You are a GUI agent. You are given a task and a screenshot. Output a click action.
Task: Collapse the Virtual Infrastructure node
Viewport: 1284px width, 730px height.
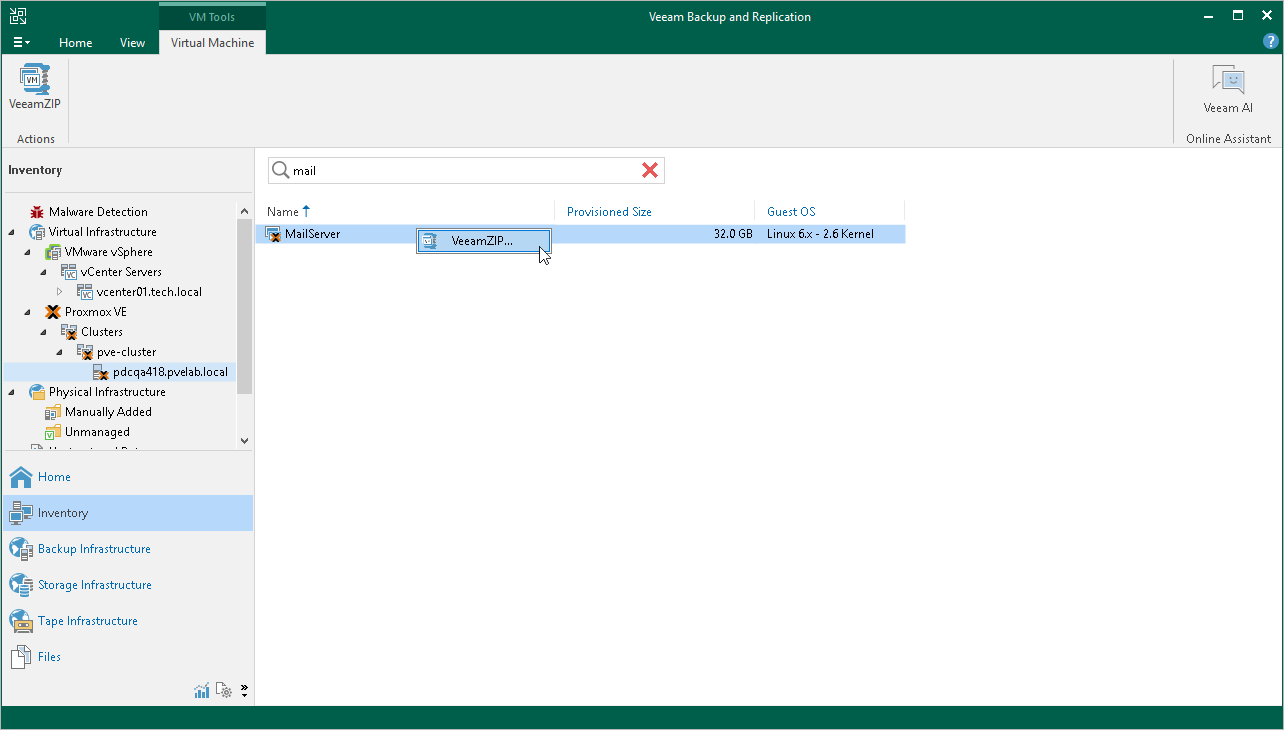(x=12, y=232)
